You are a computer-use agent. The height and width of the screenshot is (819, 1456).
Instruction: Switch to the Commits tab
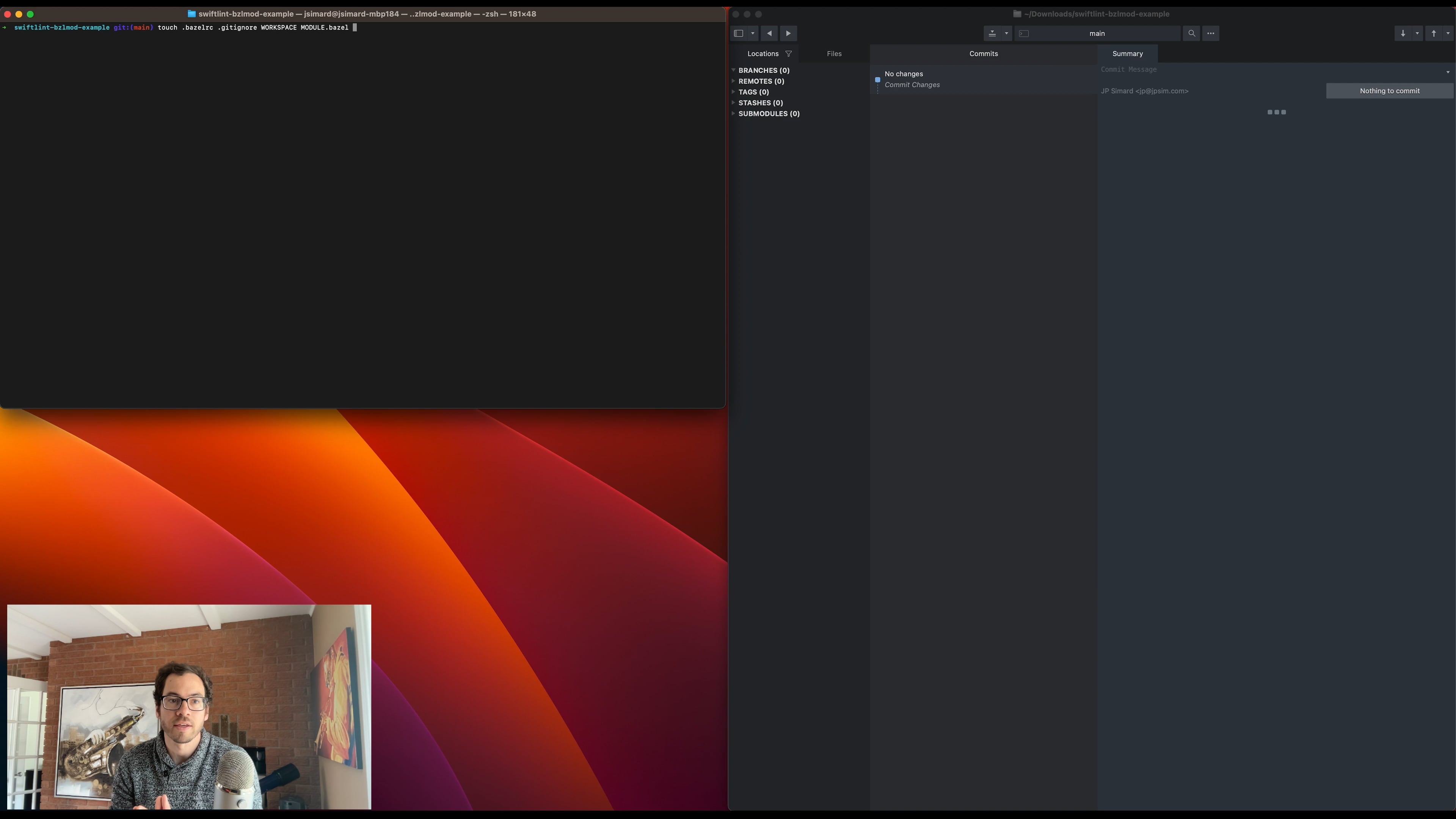[x=984, y=53]
